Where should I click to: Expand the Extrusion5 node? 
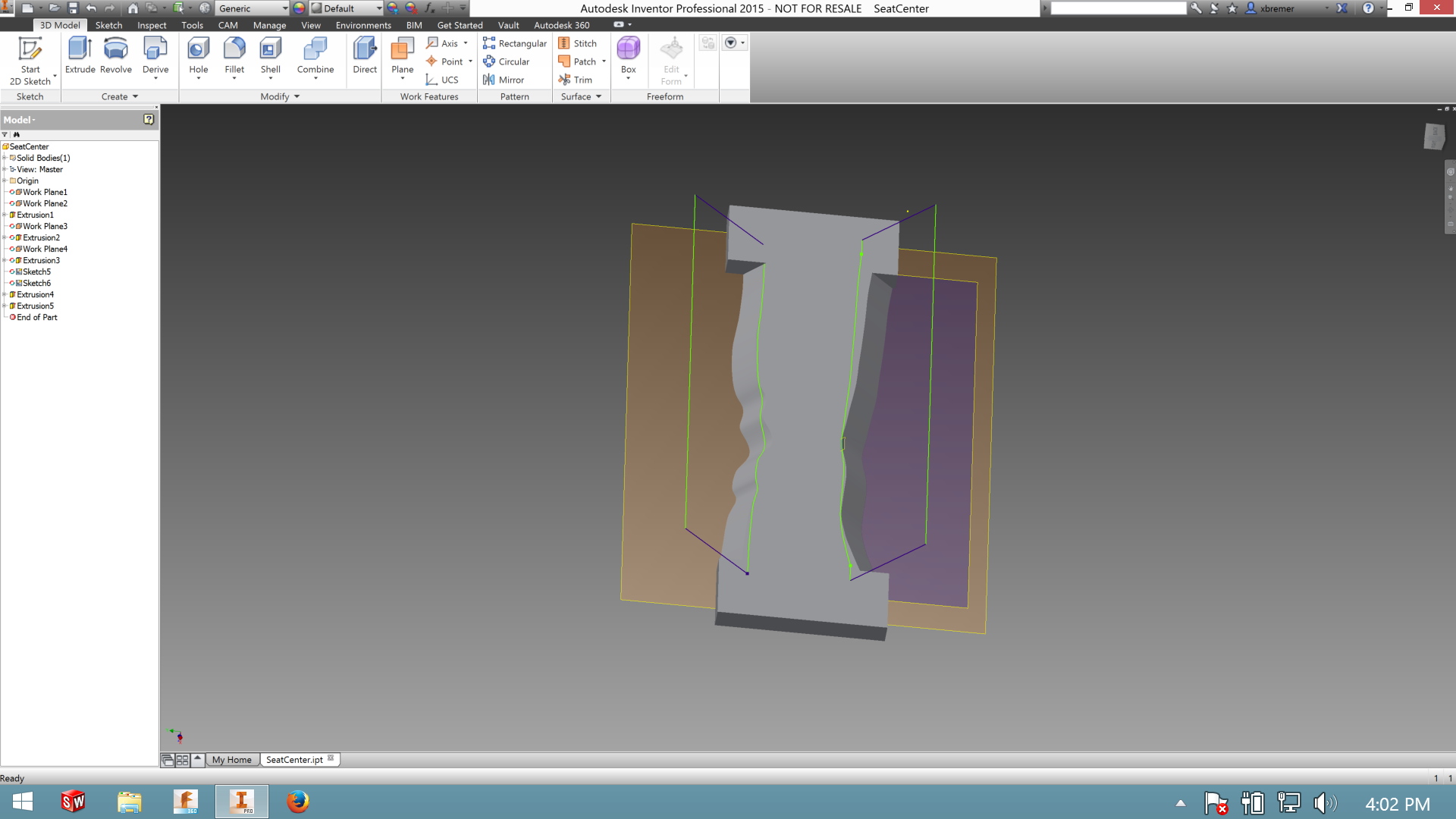5,306
